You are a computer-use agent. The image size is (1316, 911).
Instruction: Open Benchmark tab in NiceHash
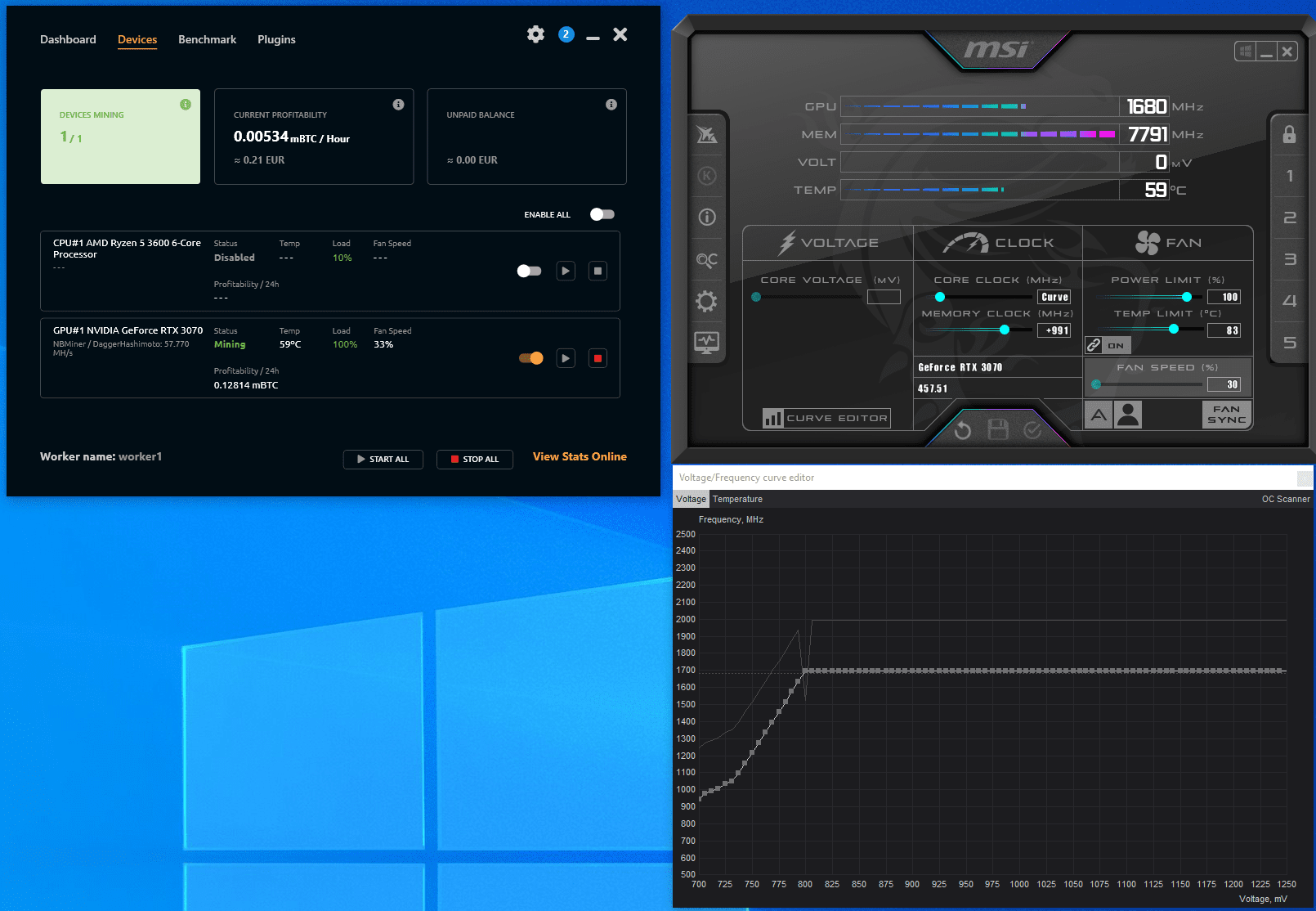pos(207,39)
